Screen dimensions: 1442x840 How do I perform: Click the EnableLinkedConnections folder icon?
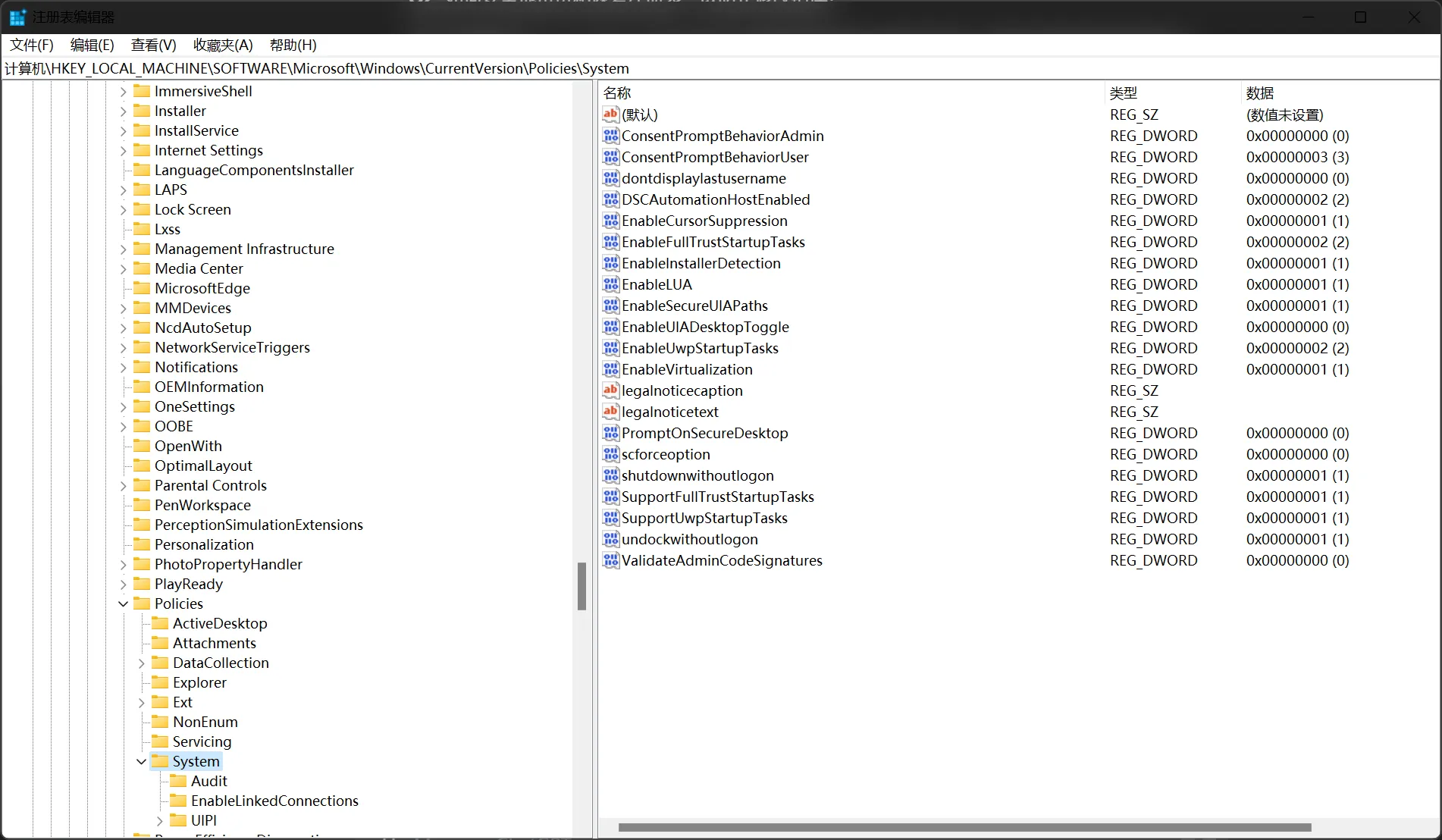tap(178, 801)
